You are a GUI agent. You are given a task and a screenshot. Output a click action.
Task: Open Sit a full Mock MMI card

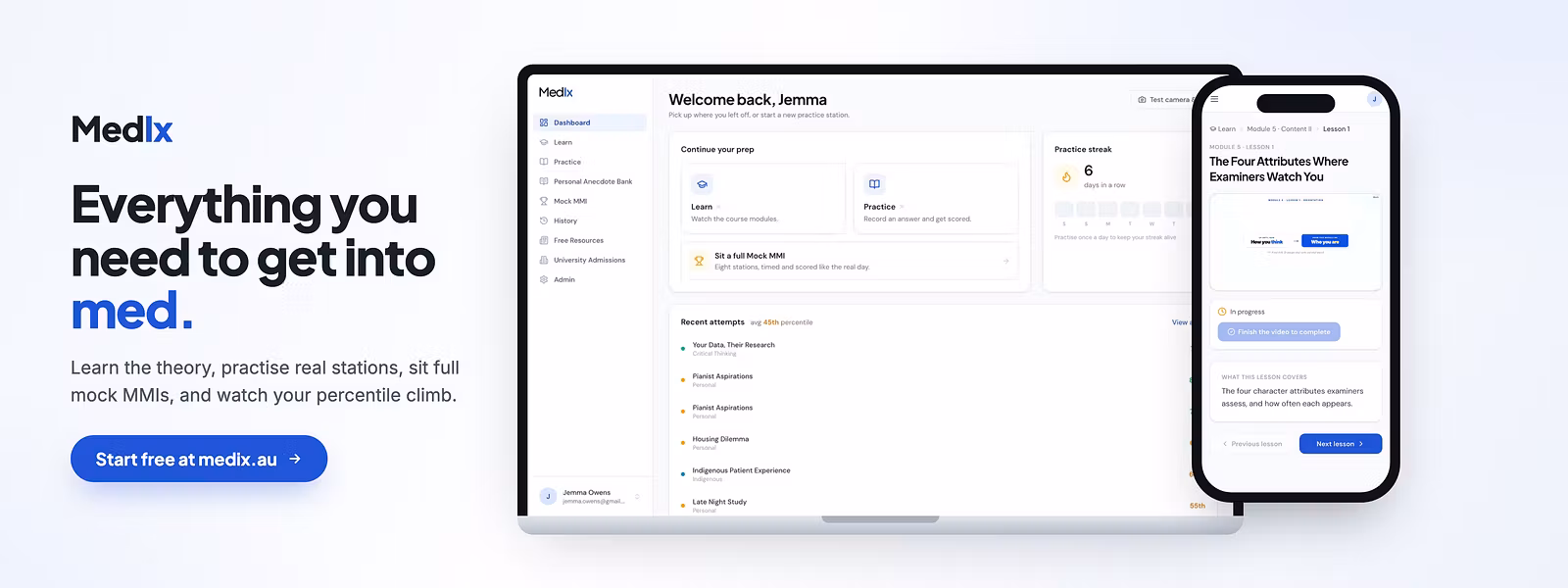pyautogui.click(x=850, y=261)
